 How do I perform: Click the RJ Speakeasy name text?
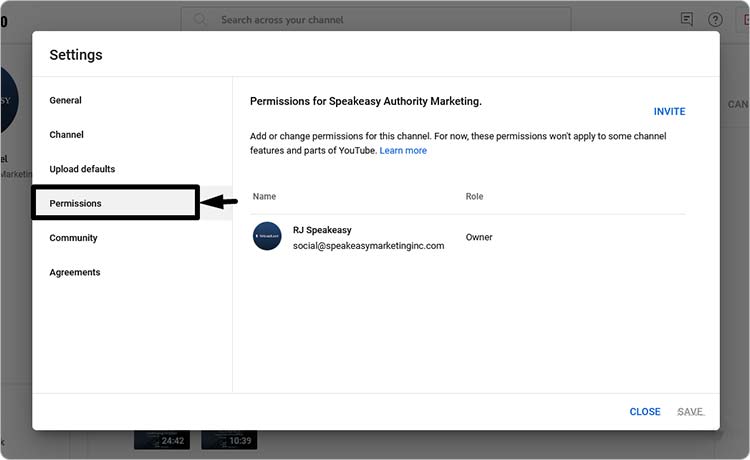coord(322,230)
